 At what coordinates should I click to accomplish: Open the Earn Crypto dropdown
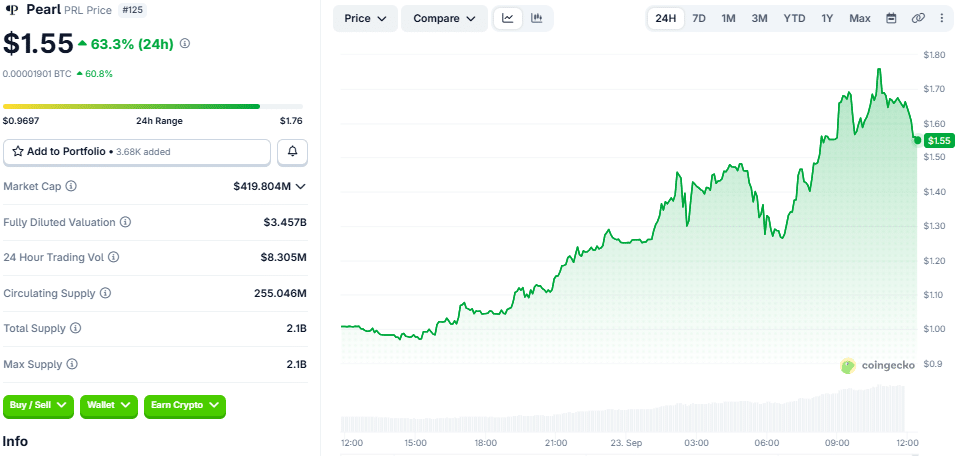coord(184,406)
